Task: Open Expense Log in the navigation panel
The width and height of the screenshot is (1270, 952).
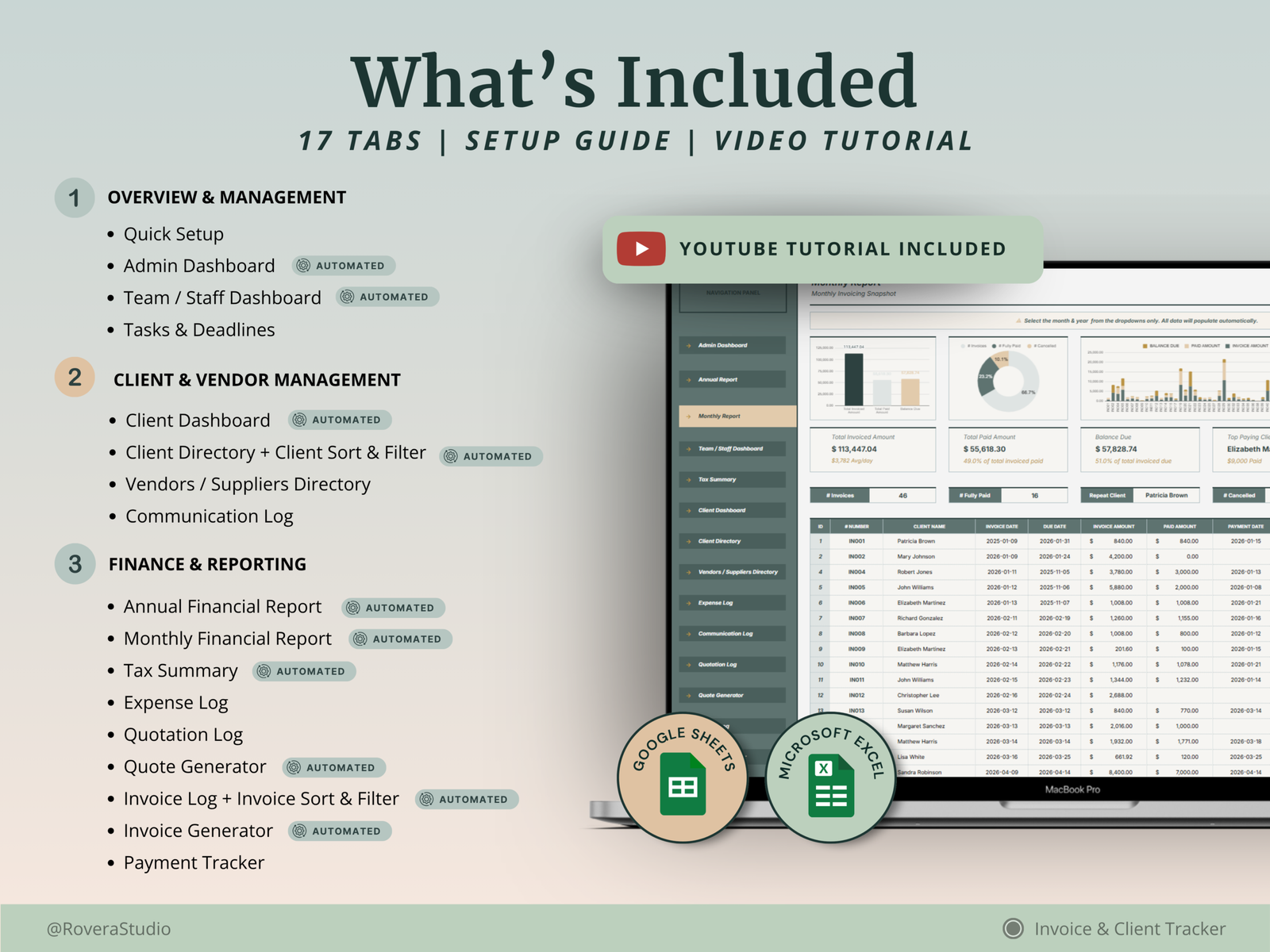Action: click(x=732, y=603)
